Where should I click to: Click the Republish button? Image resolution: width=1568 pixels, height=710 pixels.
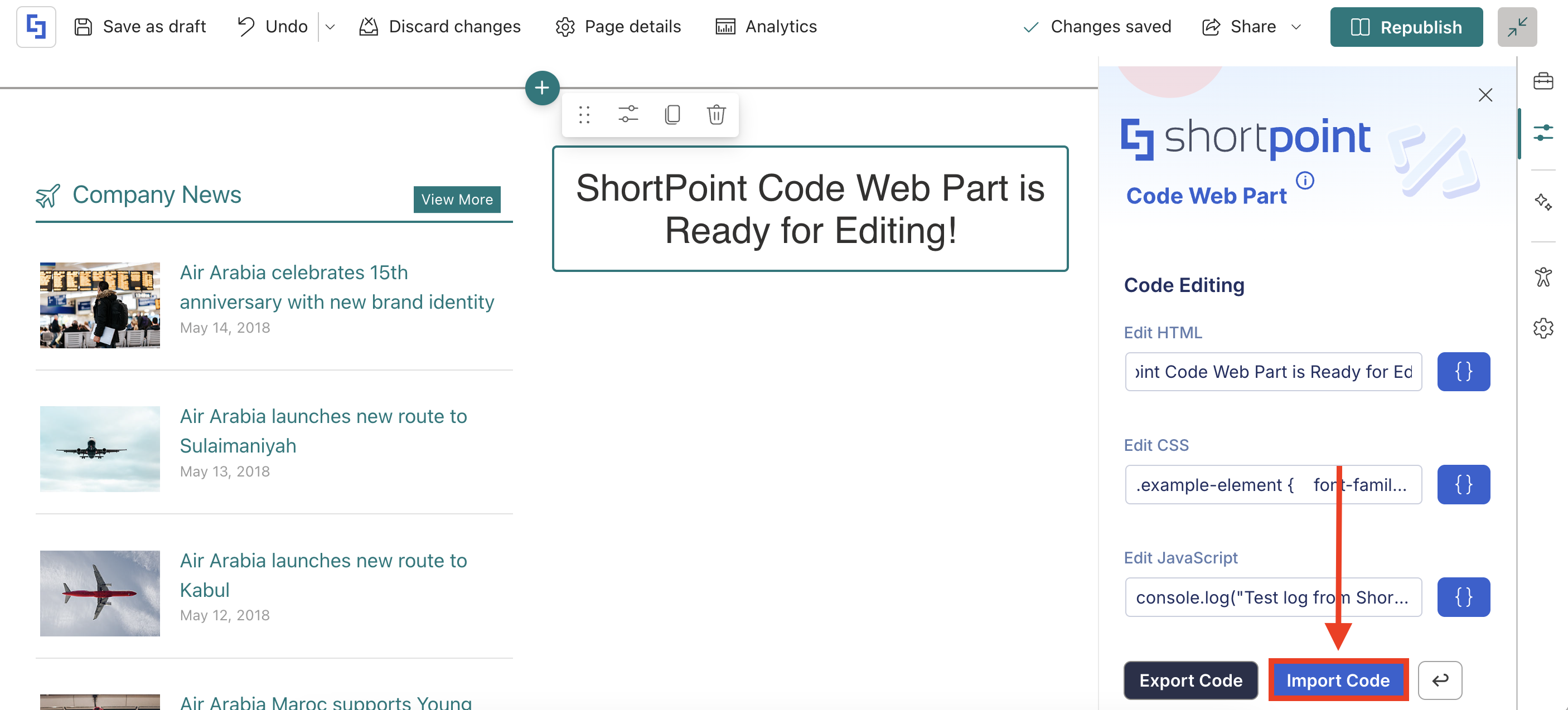(x=1406, y=27)
